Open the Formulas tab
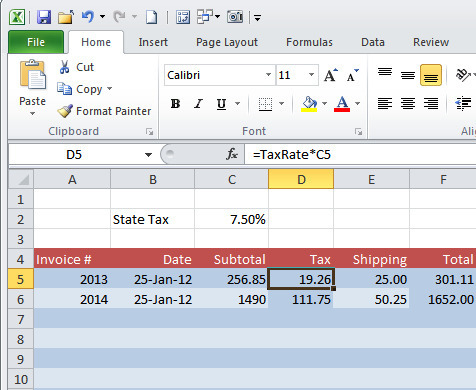The width and height of the screenshot is (476, 390). (x=309, y=42)
